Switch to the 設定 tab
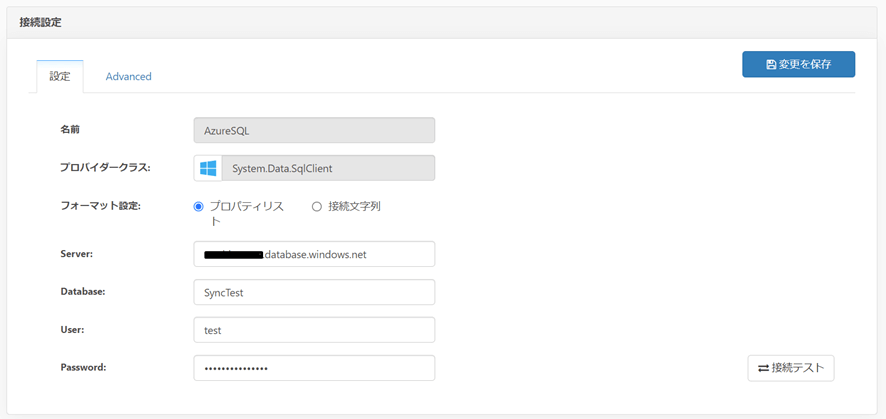This screenshot has height=419, width=886. tap(59, 76)
